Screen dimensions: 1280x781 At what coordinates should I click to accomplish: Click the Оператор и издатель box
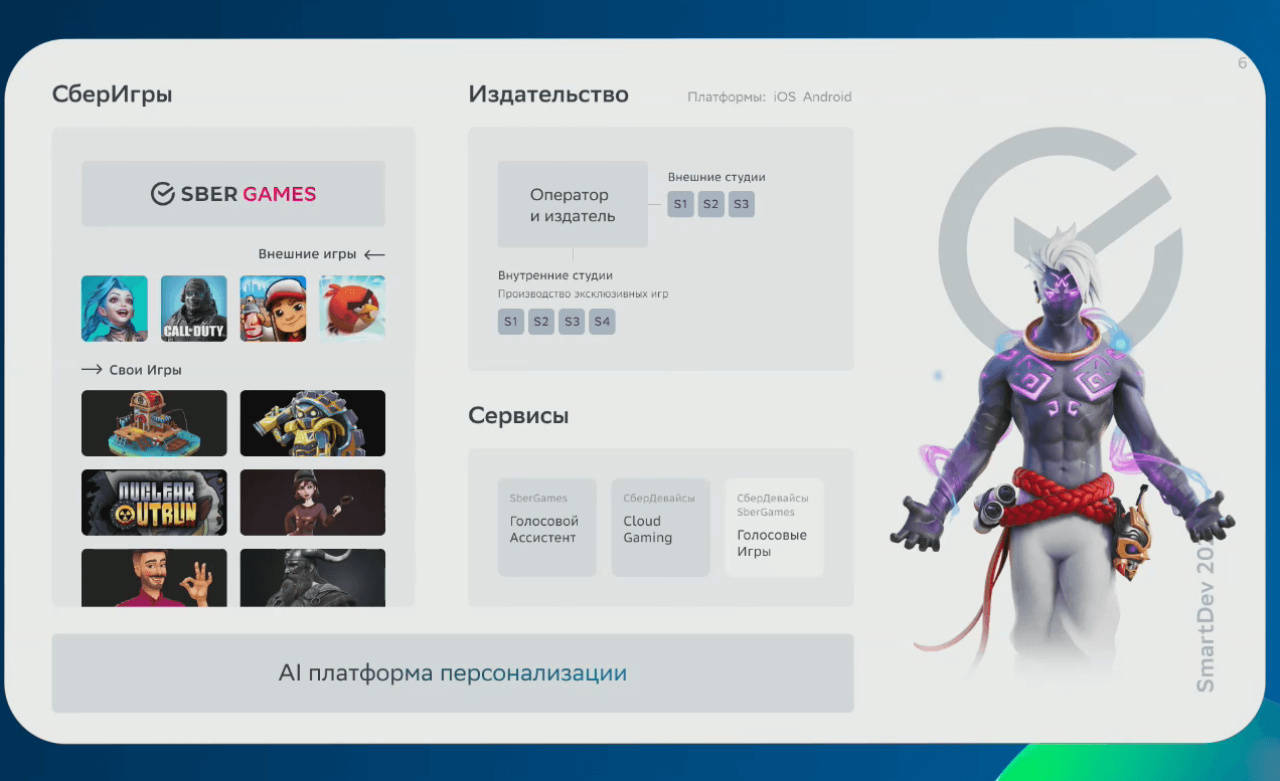(572, 205)
